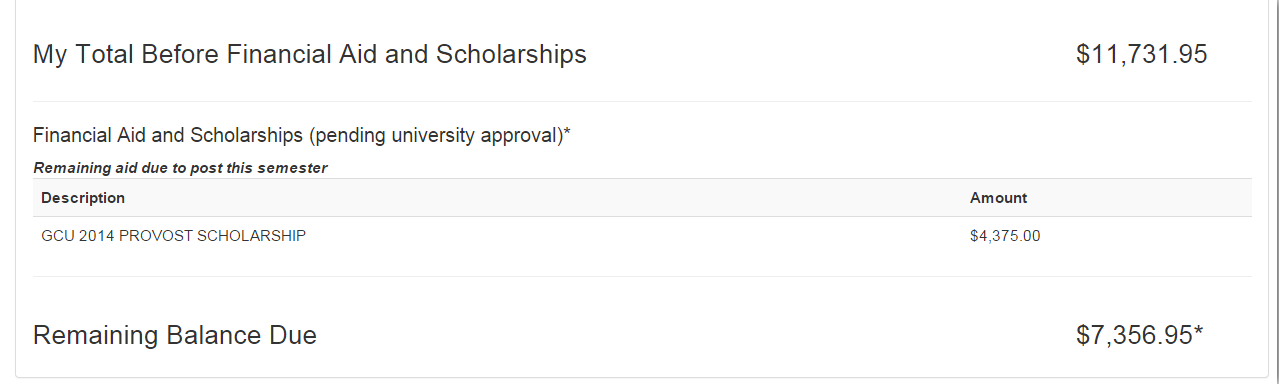Click the Amount column header
Viewport: 1279px width, 384px height.
(x=998, y=198)
